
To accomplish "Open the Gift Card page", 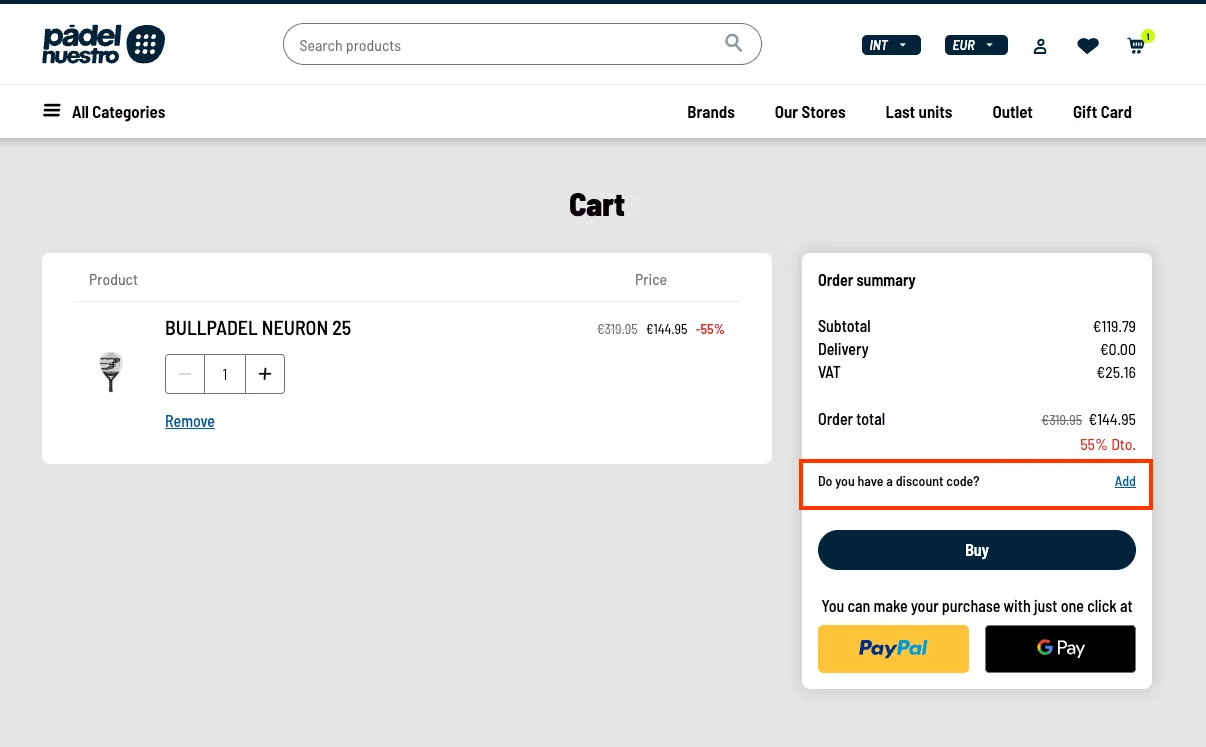I will pos(1102,112).
